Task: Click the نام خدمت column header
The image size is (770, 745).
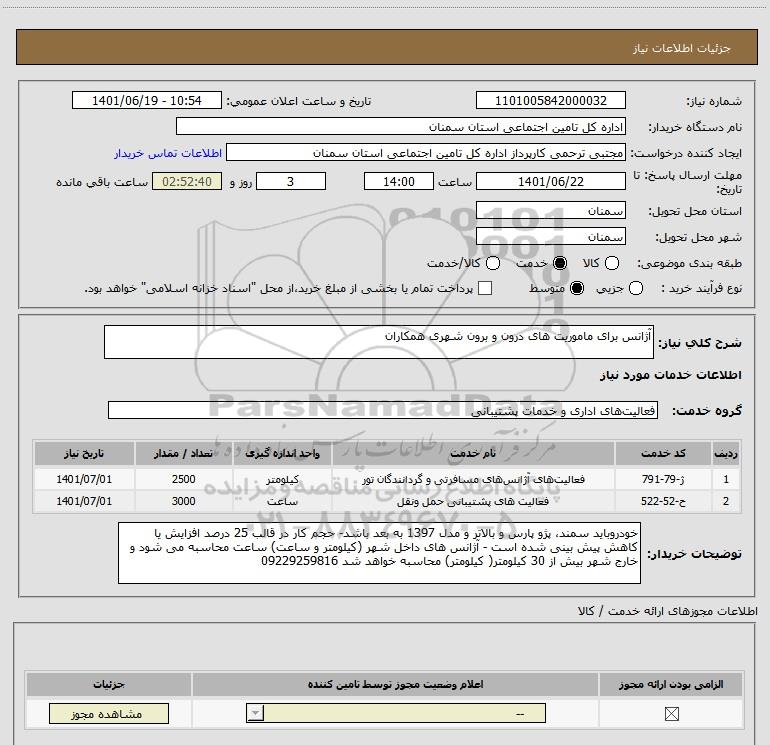Action: [473, 453]
